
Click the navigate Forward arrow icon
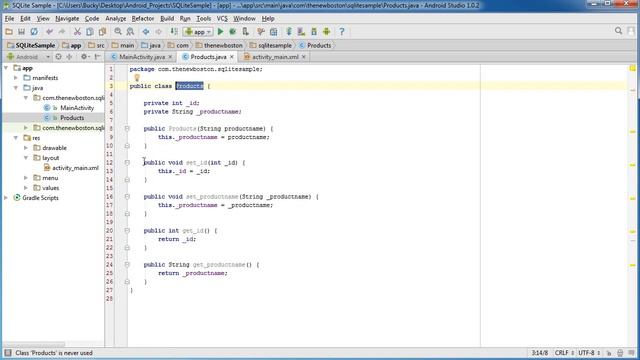158,31
